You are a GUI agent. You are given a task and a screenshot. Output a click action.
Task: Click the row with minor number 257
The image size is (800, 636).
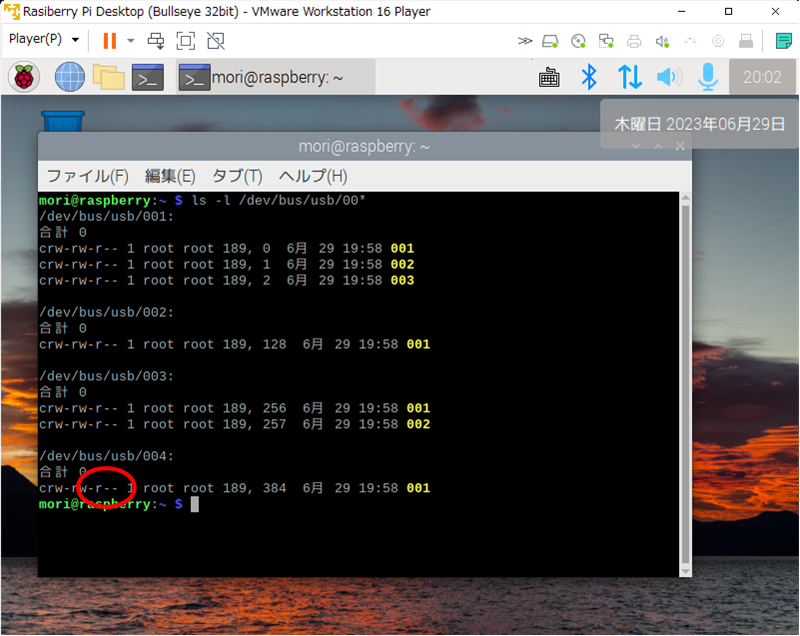[235, 424]
